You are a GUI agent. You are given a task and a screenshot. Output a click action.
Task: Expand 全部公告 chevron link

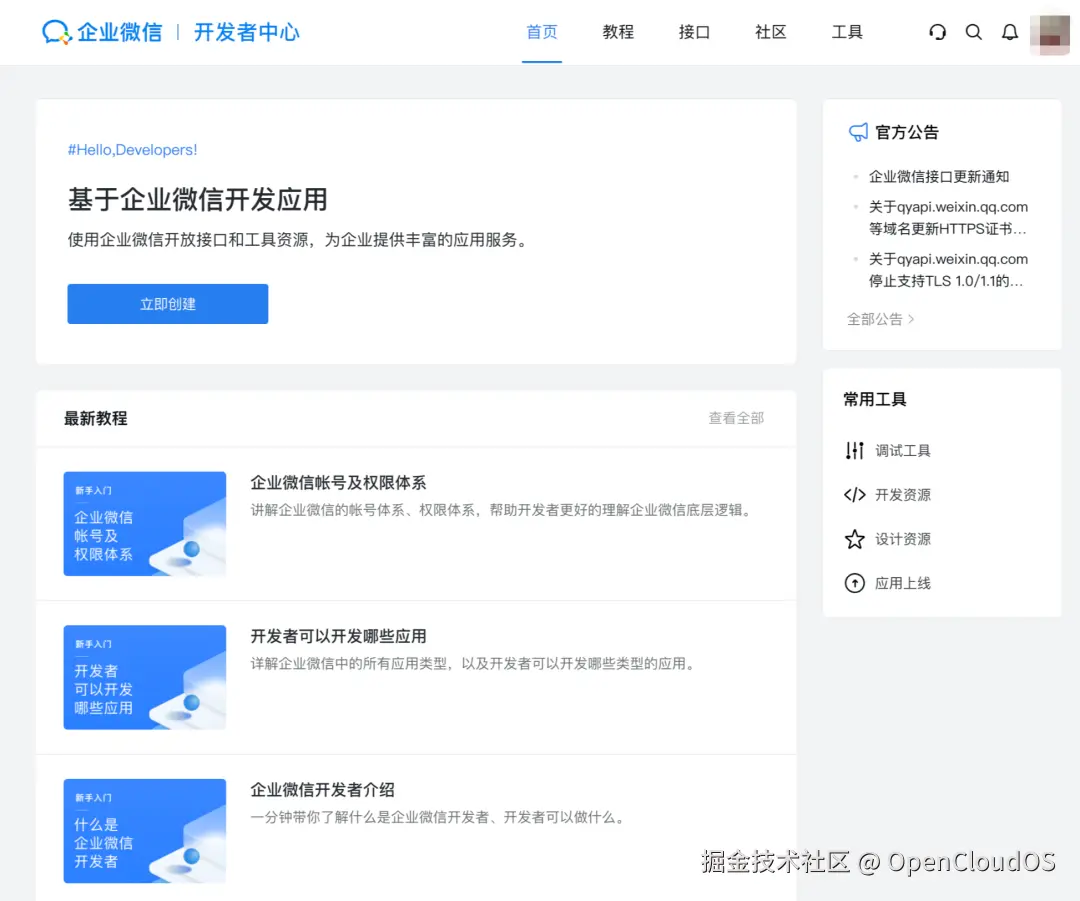click(880, 319)
